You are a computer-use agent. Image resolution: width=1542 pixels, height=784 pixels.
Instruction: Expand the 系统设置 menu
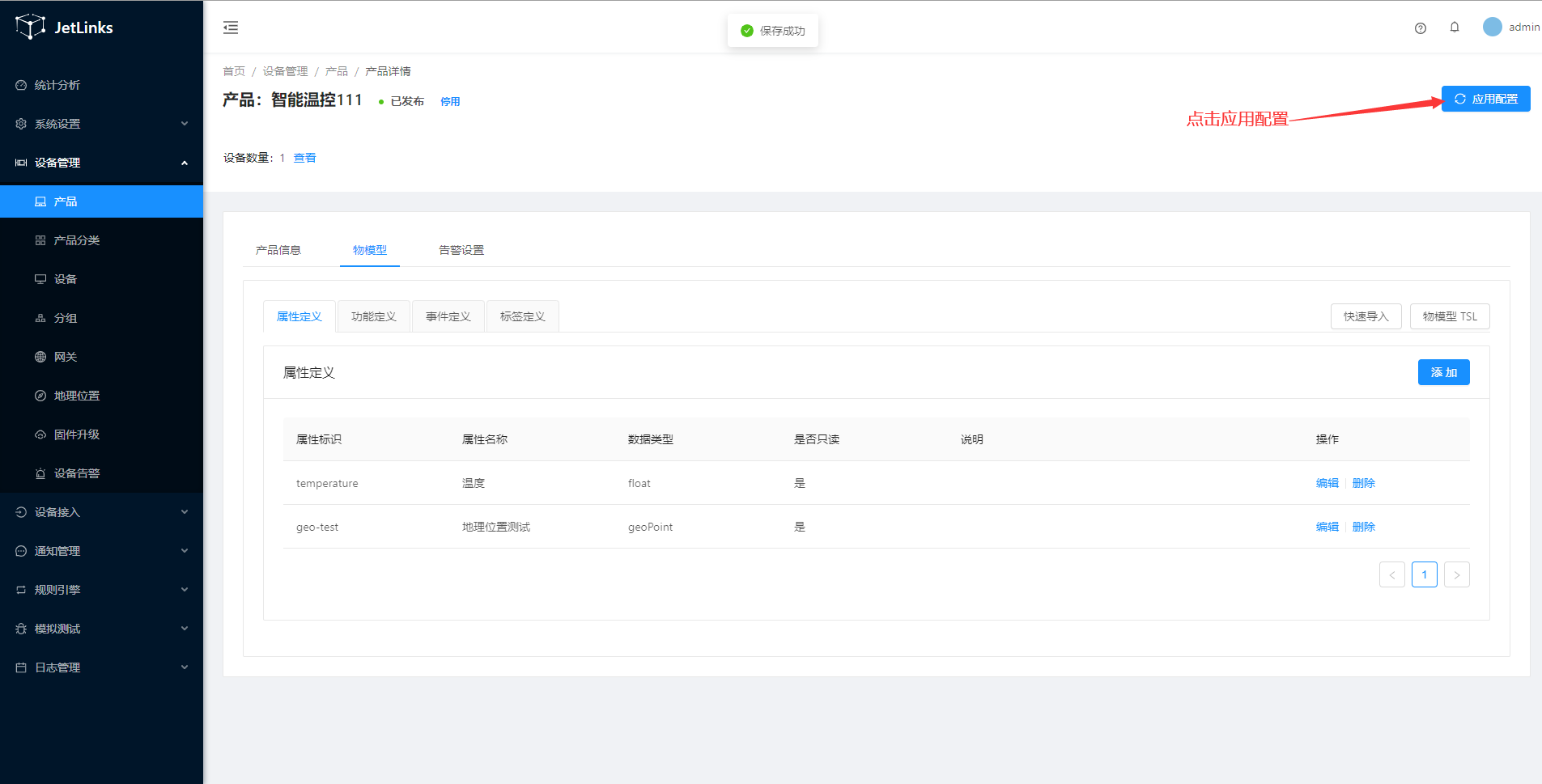click(101, 124)
